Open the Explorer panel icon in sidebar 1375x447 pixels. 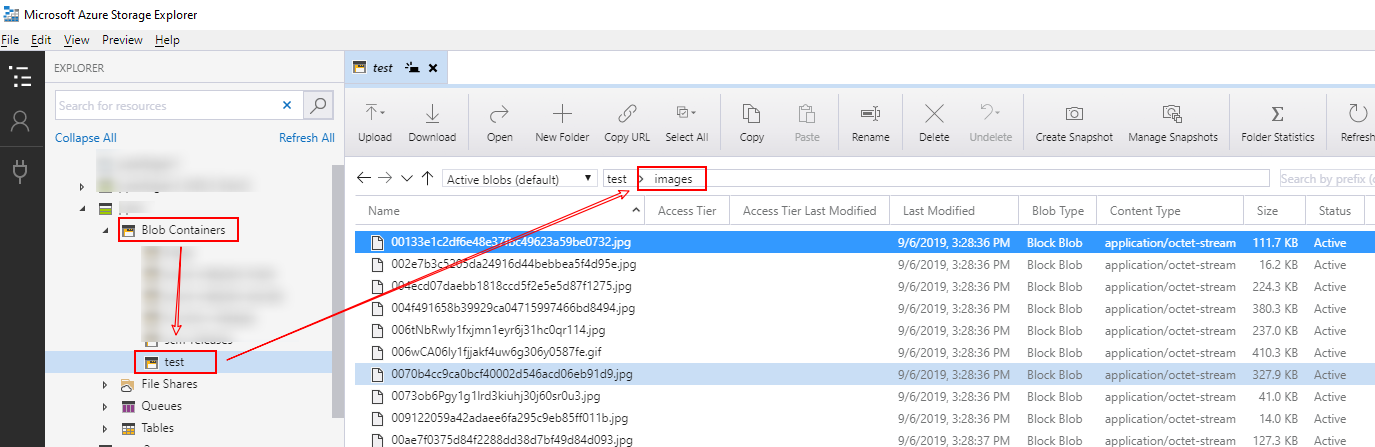pos(21,77)
